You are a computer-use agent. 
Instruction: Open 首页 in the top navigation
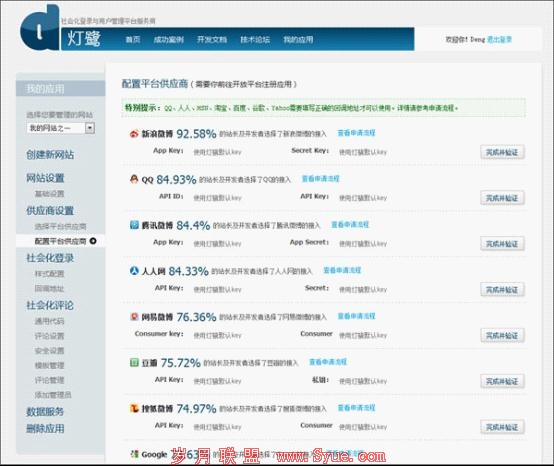133,40
